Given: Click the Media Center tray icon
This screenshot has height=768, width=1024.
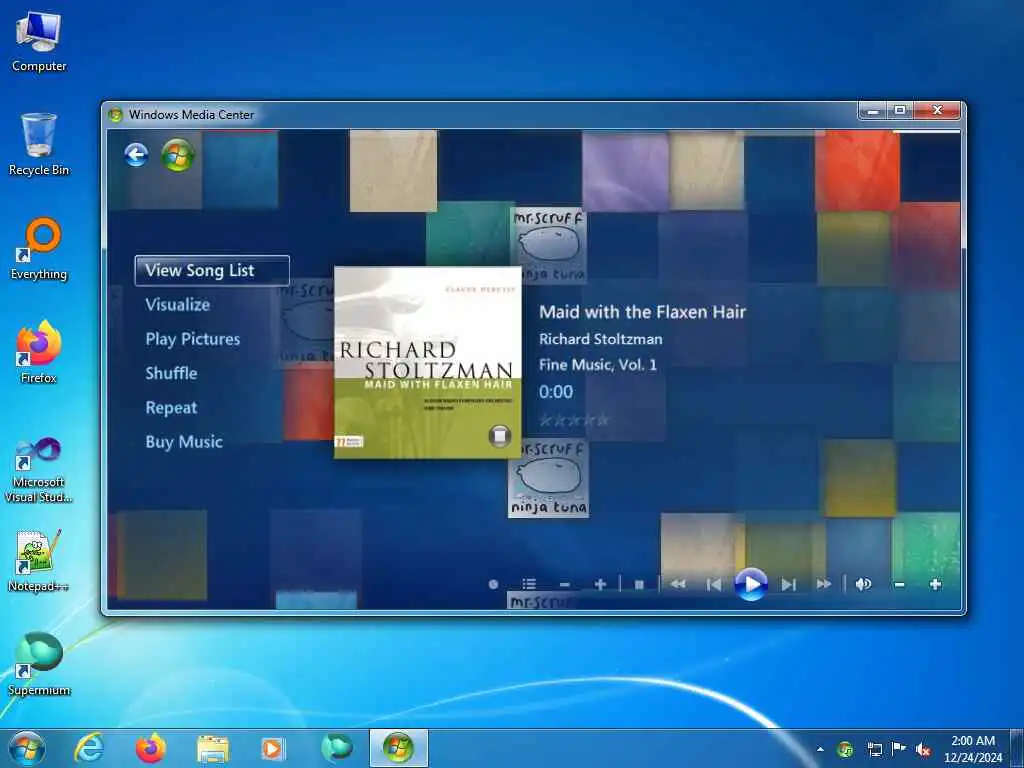Looking at the screenshot, I should [845, 749].
